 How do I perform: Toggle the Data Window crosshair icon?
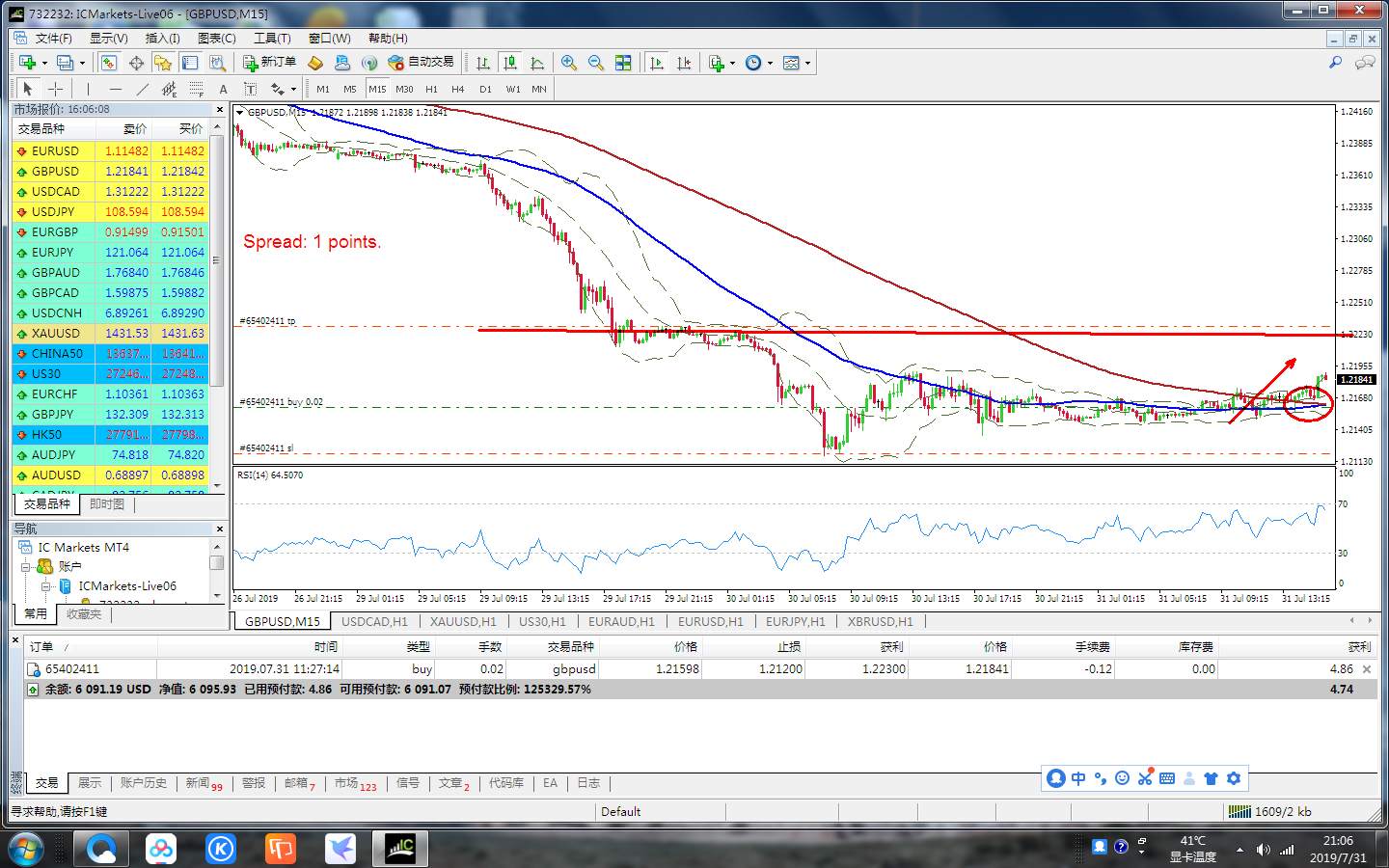tap(136, 63)
